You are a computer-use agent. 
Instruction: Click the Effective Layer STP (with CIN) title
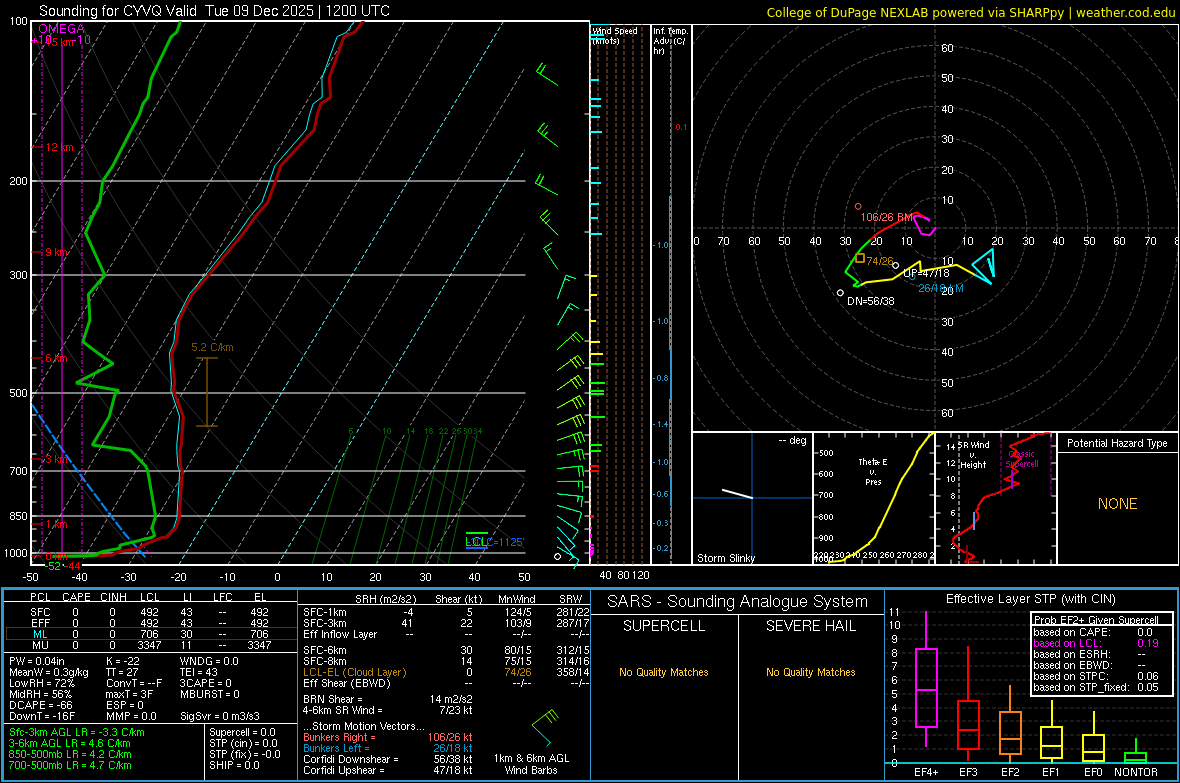click(x=1030, y=599)
